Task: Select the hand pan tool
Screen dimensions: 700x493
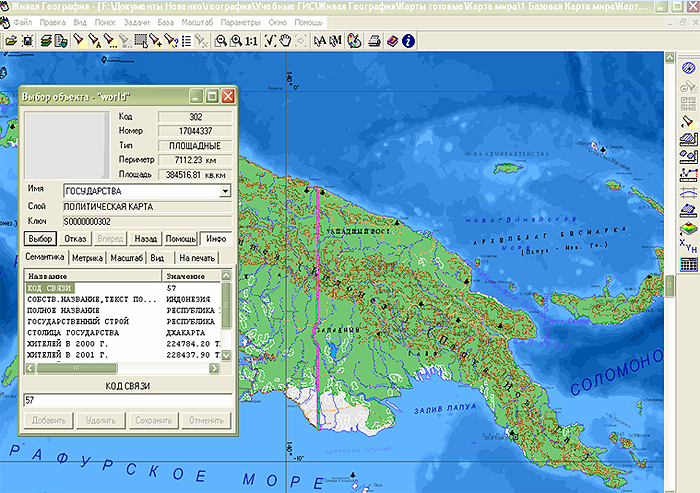Action: click(x=285, y=41)
